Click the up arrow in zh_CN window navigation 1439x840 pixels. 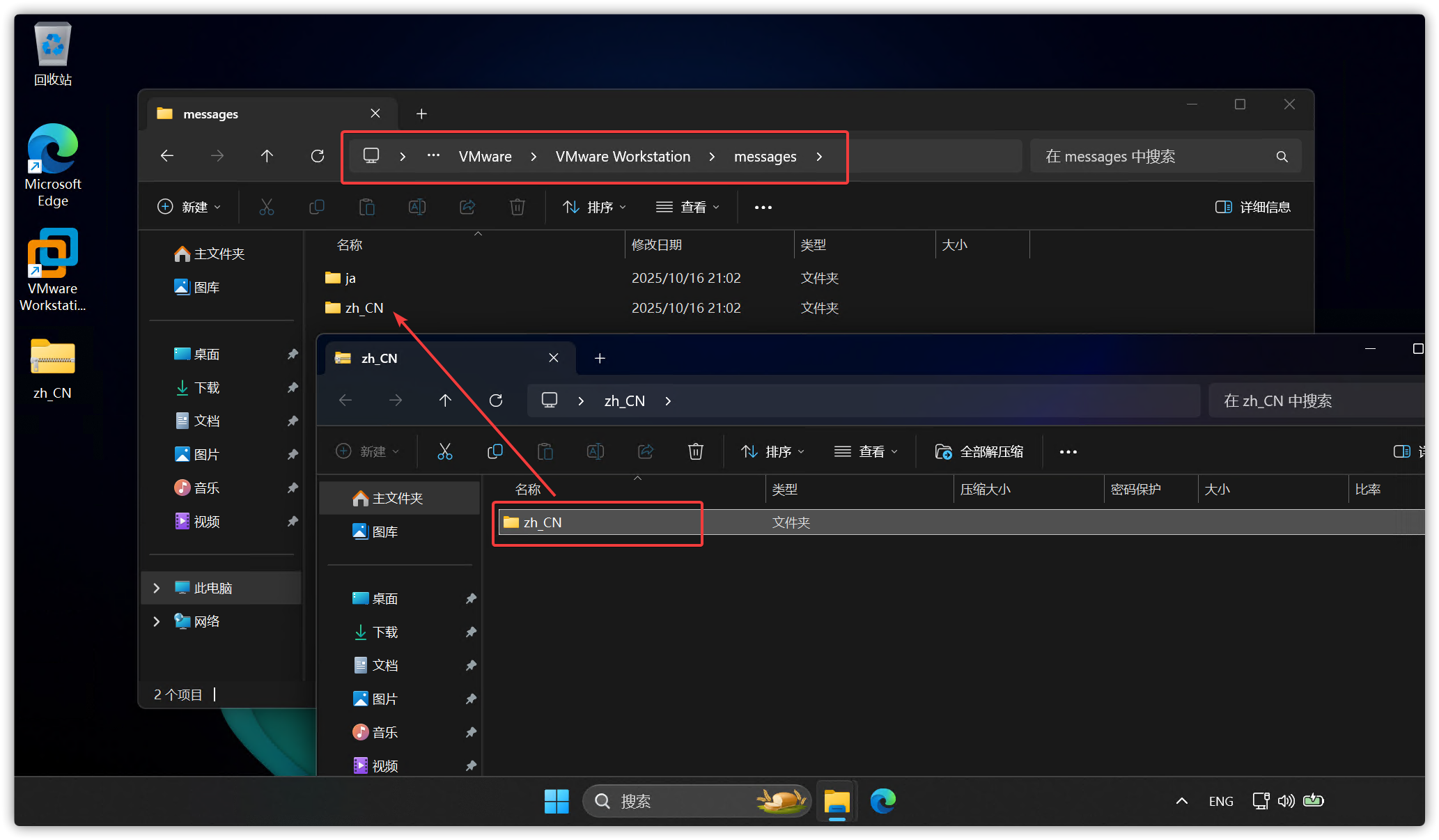pos(445,400)
